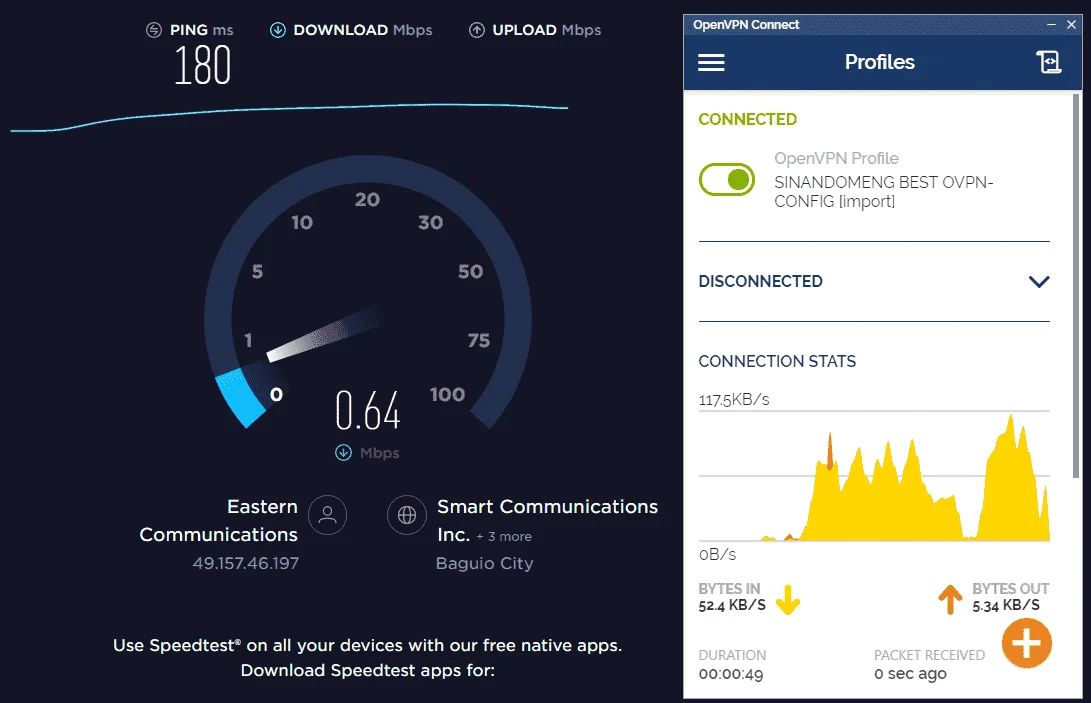Click the import profile icon
This screenshot has height=703, width=1091.
(x=1049, y=62)
